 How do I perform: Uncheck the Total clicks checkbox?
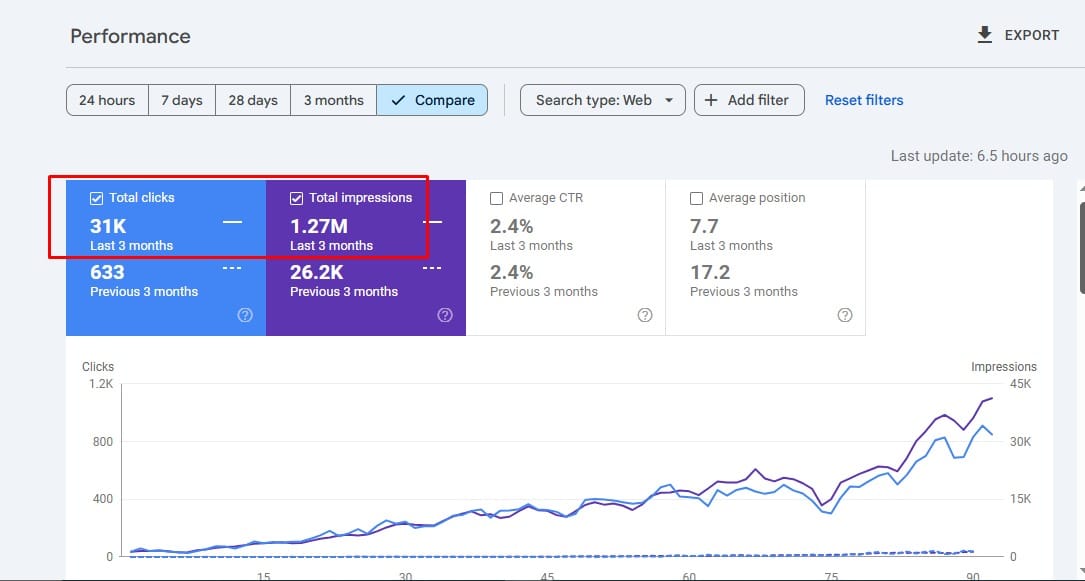[x=97, y=198]
